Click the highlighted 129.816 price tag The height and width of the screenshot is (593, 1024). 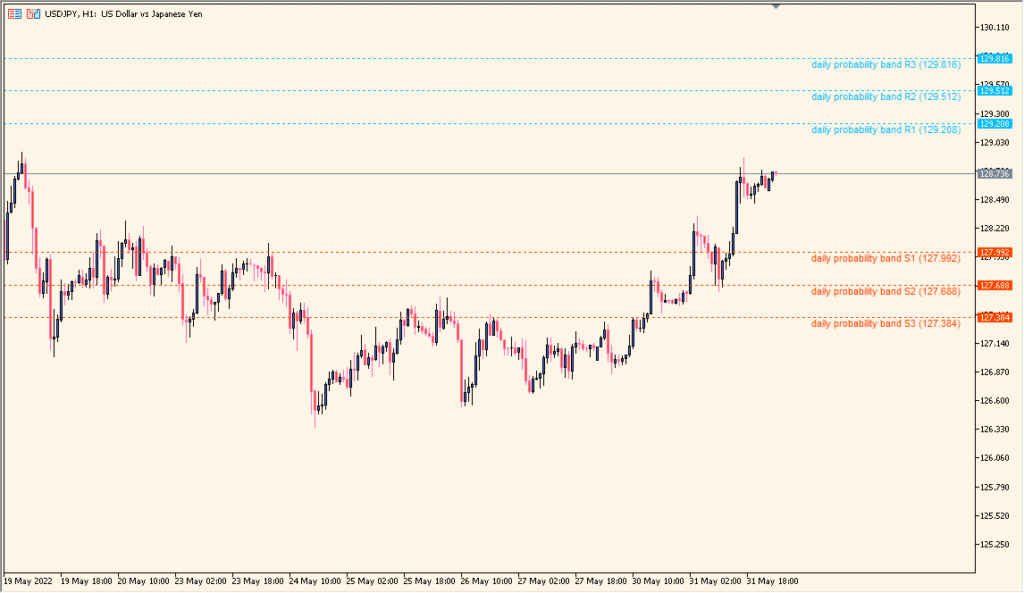pyautogui.click(x=996, y=59)
